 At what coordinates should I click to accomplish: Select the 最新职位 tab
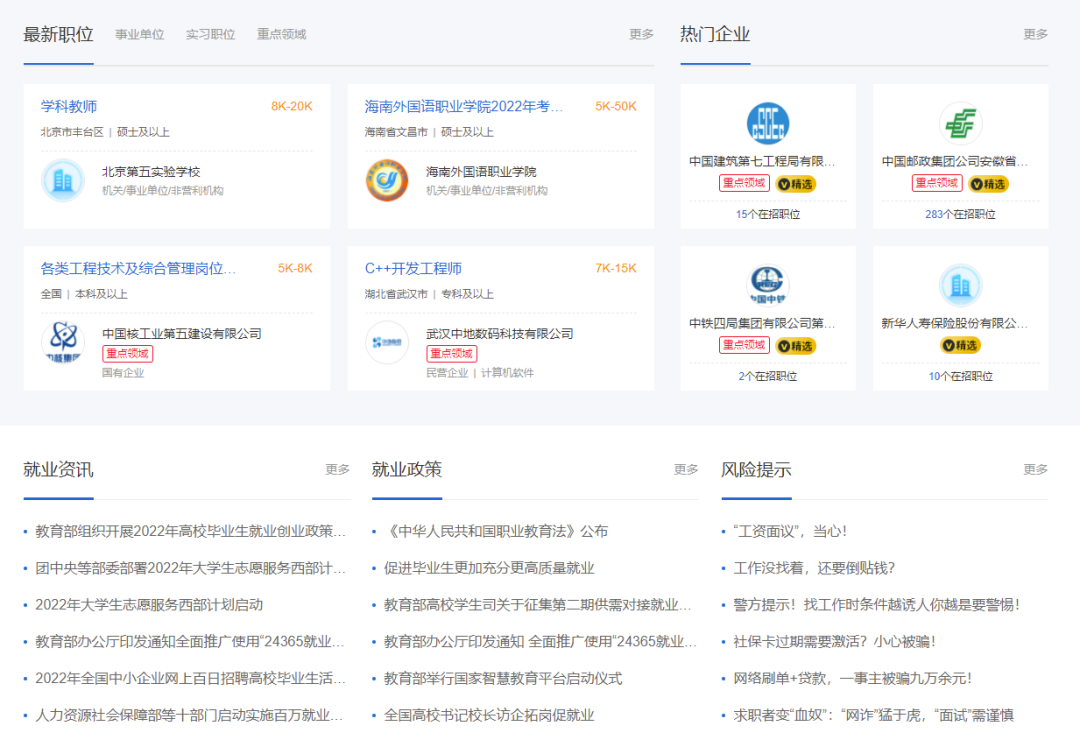click(59, 34)
